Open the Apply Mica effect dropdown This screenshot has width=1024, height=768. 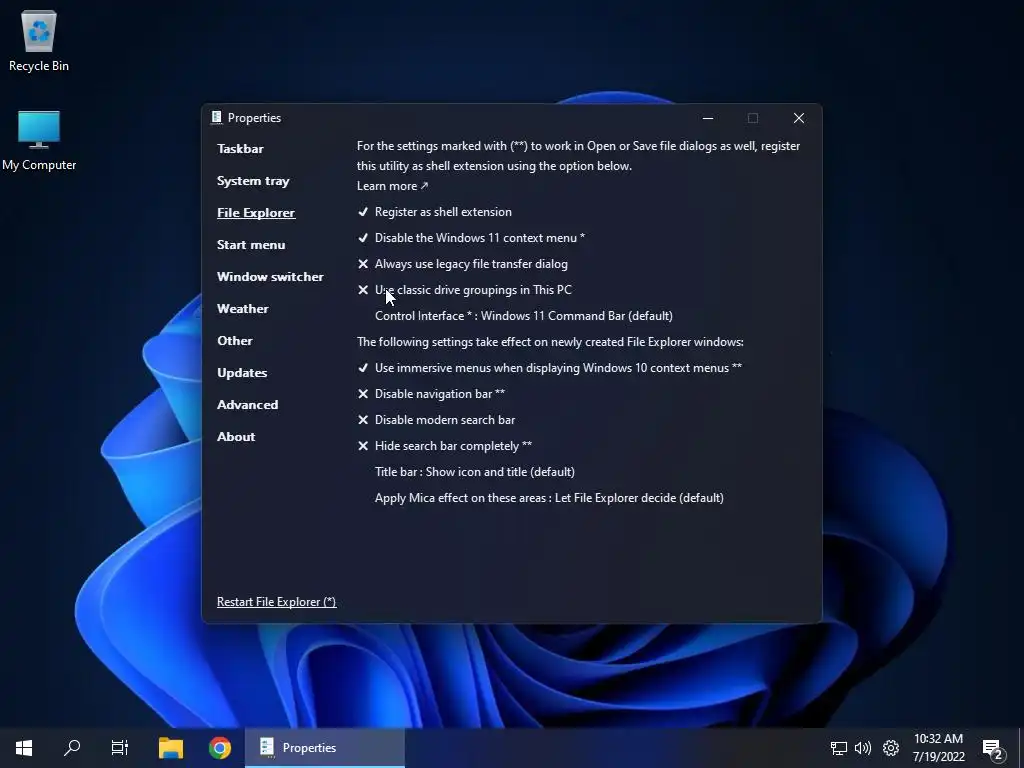point(549,498)
